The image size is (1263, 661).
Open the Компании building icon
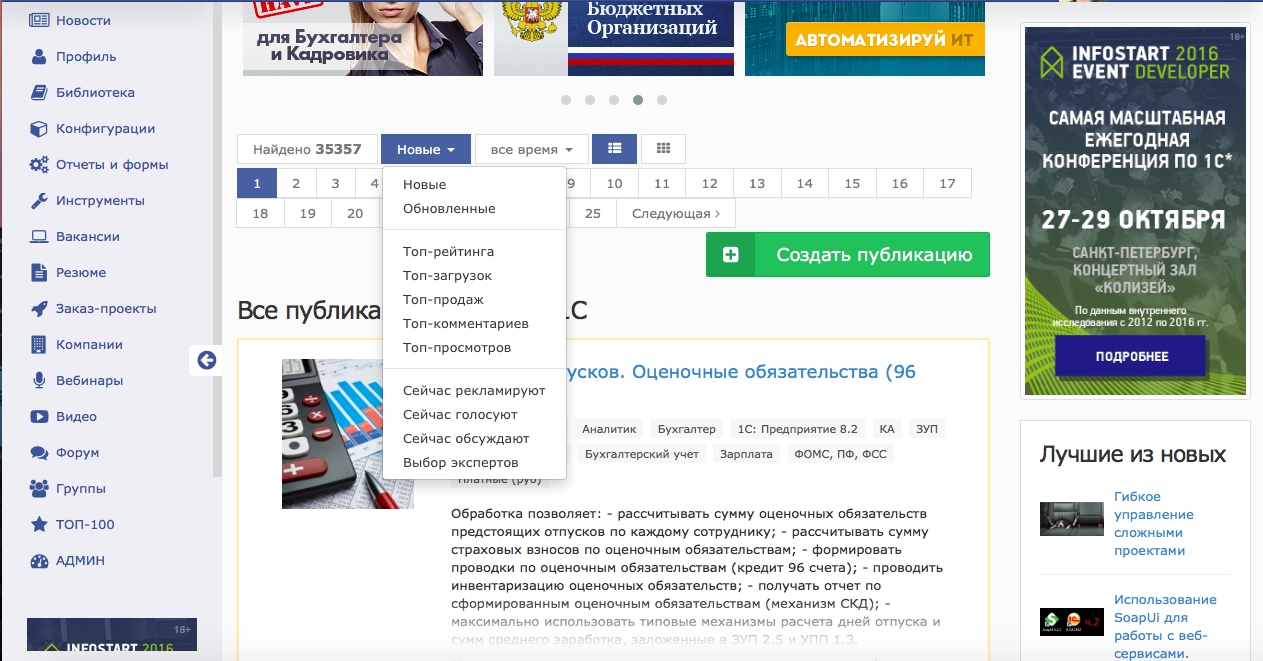(39, 344)
